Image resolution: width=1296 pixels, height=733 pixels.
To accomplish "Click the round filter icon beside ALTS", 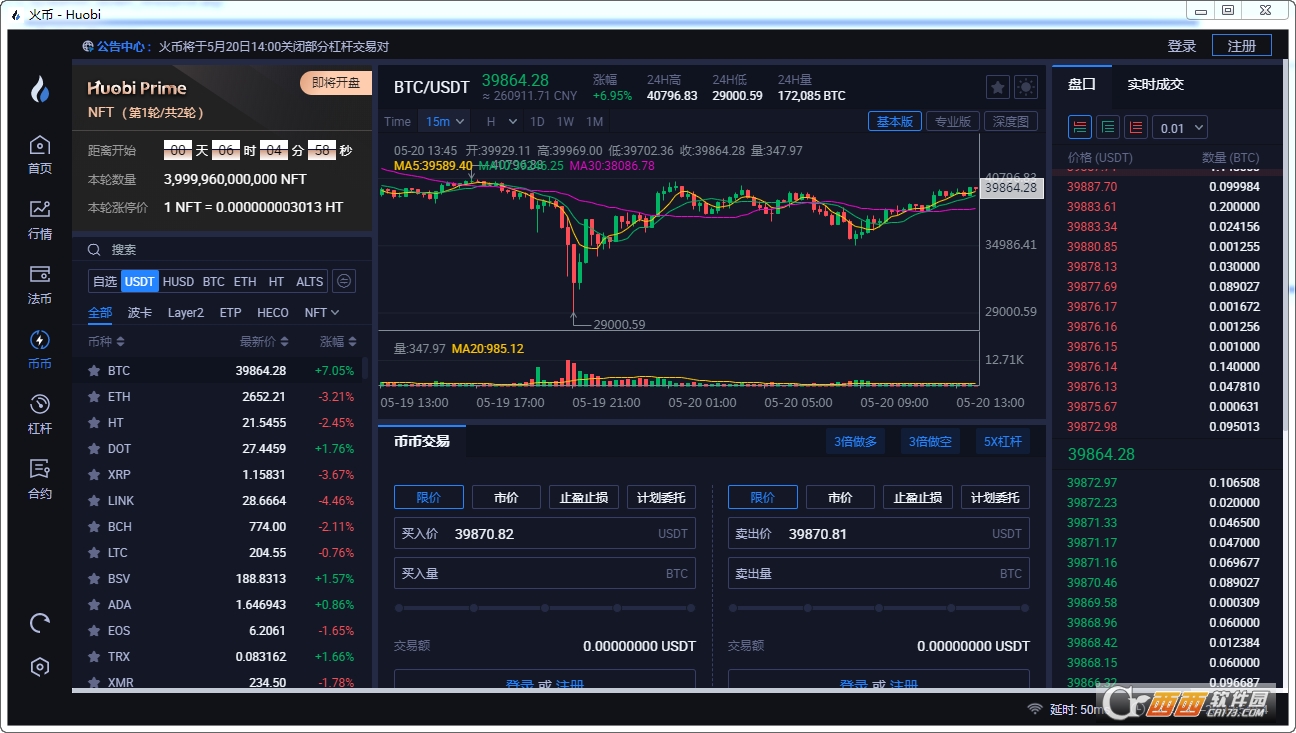I will pos(343,281).
